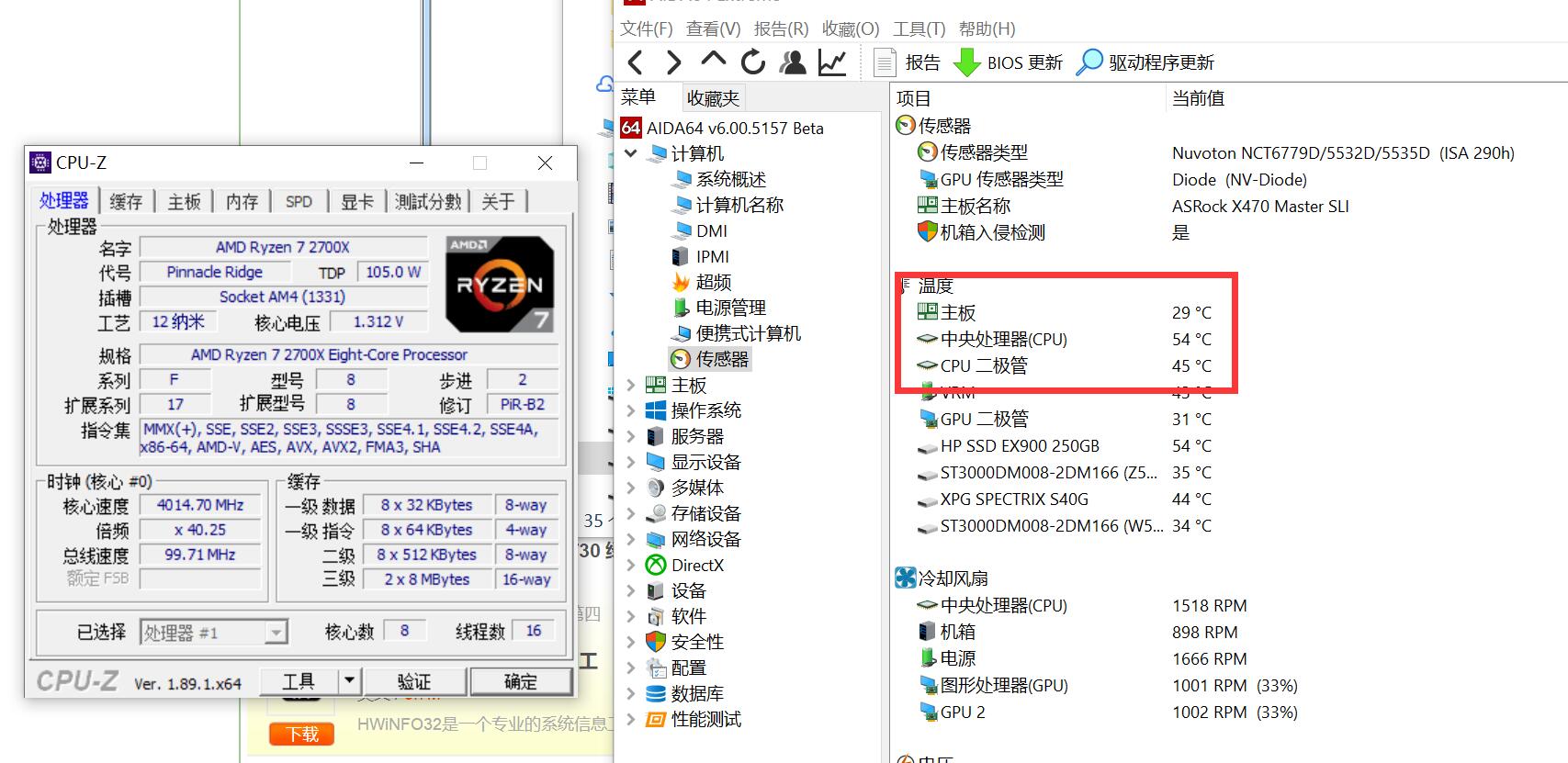Open the 文件(F) menu
The height and width of the screenshot is (763, 1568).
point(647,28)
